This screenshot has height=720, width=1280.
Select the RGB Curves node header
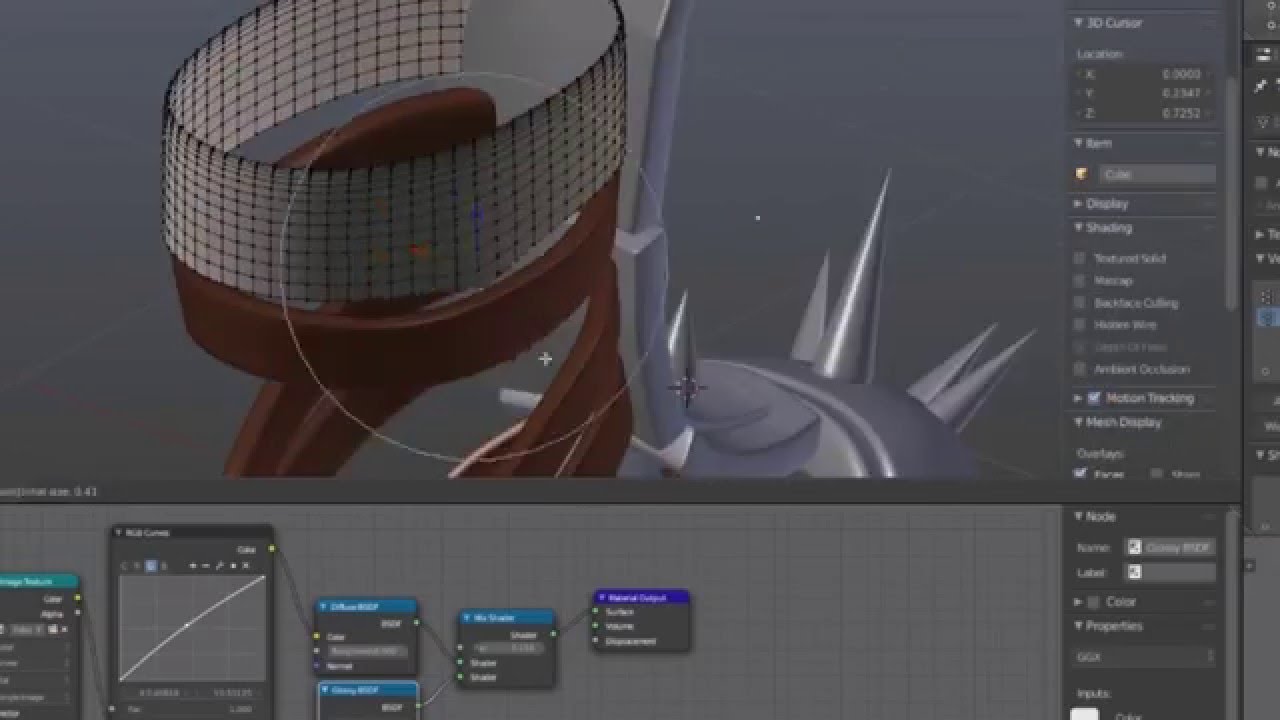192,533
